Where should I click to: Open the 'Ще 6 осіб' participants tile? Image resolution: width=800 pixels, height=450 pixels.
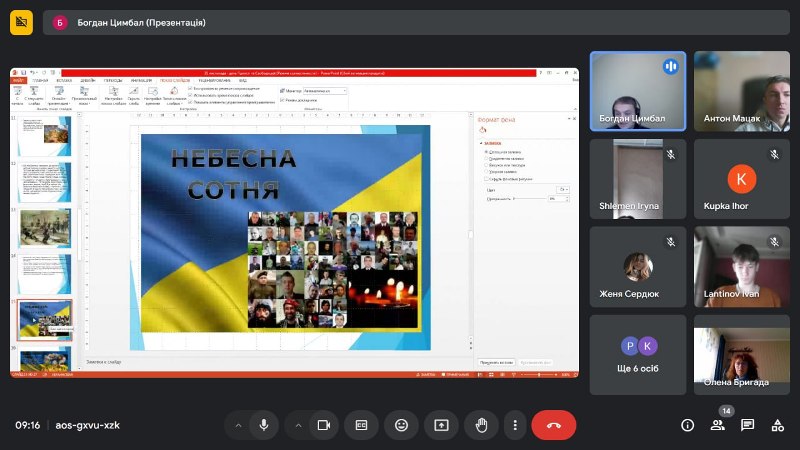click(x=637, y=355)
